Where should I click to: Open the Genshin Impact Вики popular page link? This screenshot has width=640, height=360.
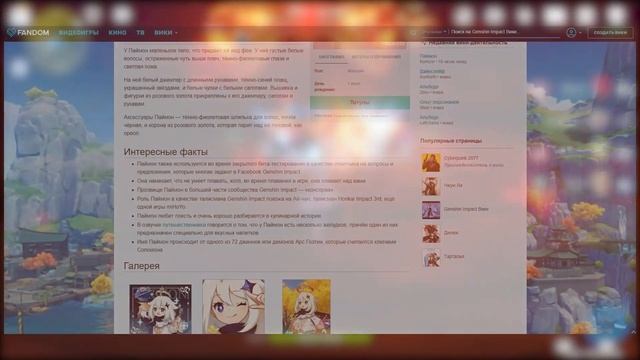[x=466, y=209]
